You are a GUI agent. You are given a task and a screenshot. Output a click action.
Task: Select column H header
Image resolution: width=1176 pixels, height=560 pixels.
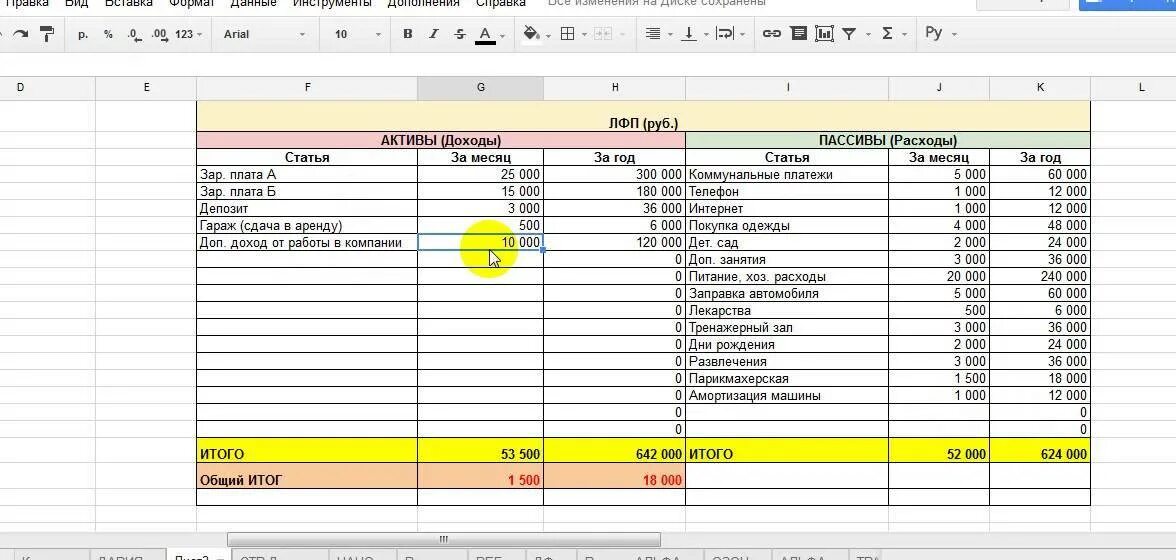614,88
